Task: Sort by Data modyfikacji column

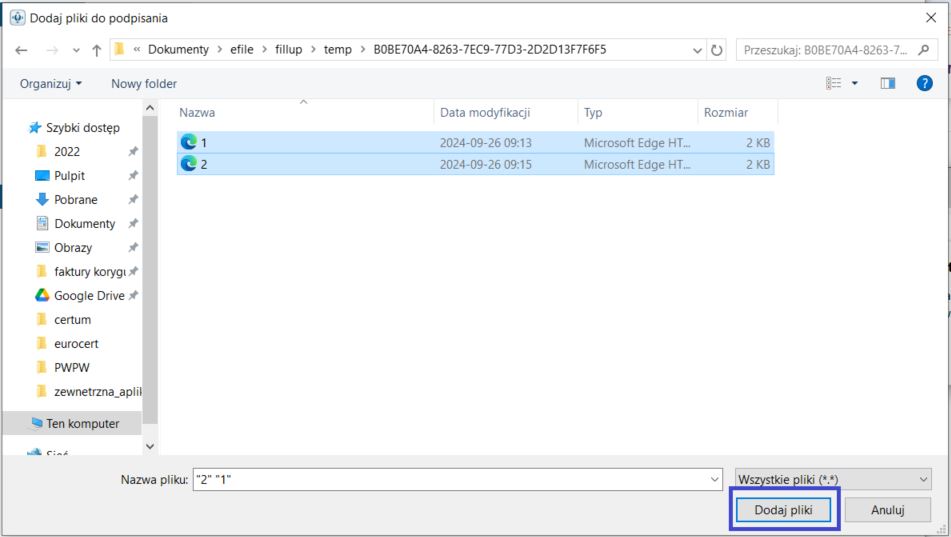Action: tap(485, 112)
